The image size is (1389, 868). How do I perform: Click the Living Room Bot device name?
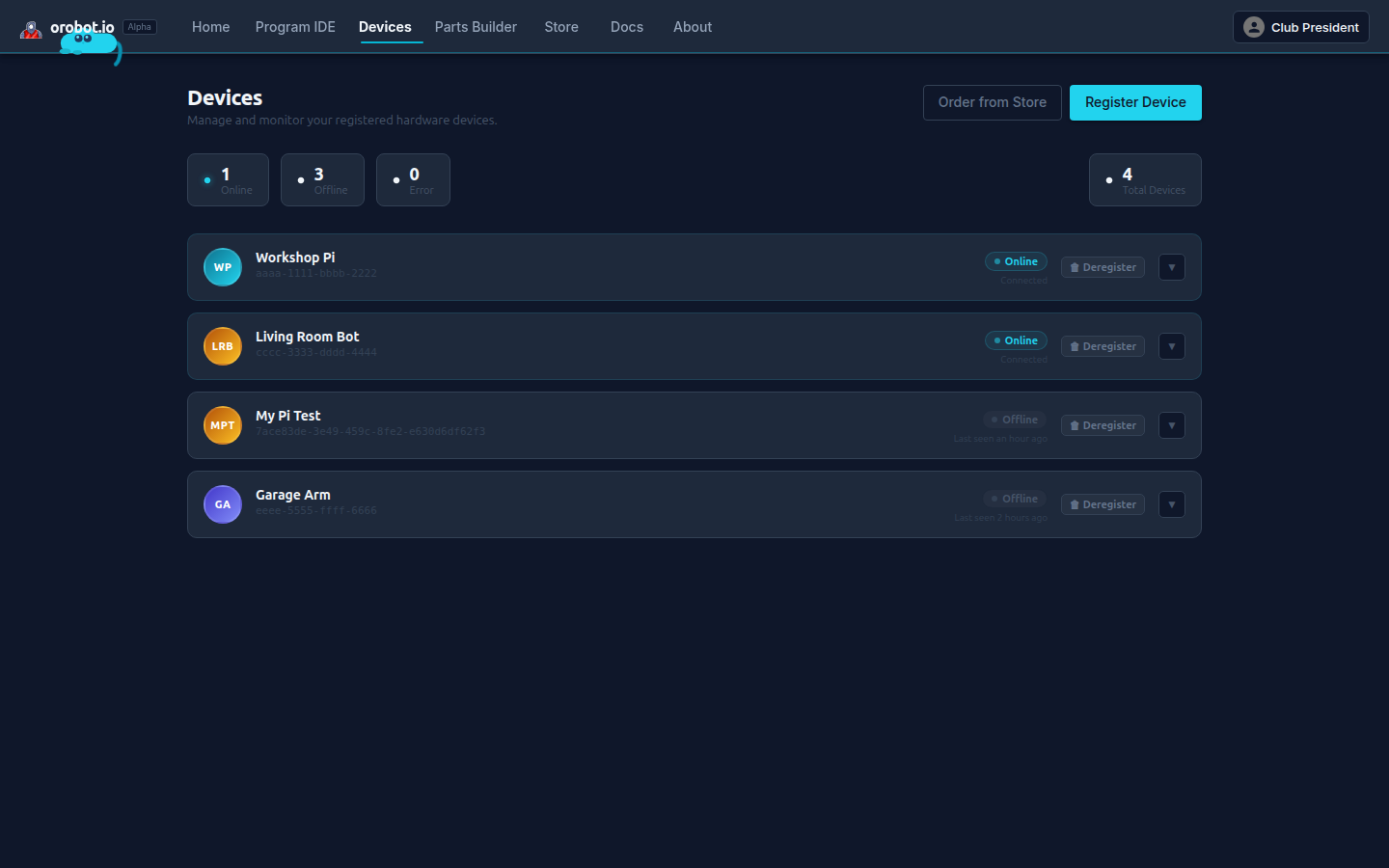tap(307, 337)
